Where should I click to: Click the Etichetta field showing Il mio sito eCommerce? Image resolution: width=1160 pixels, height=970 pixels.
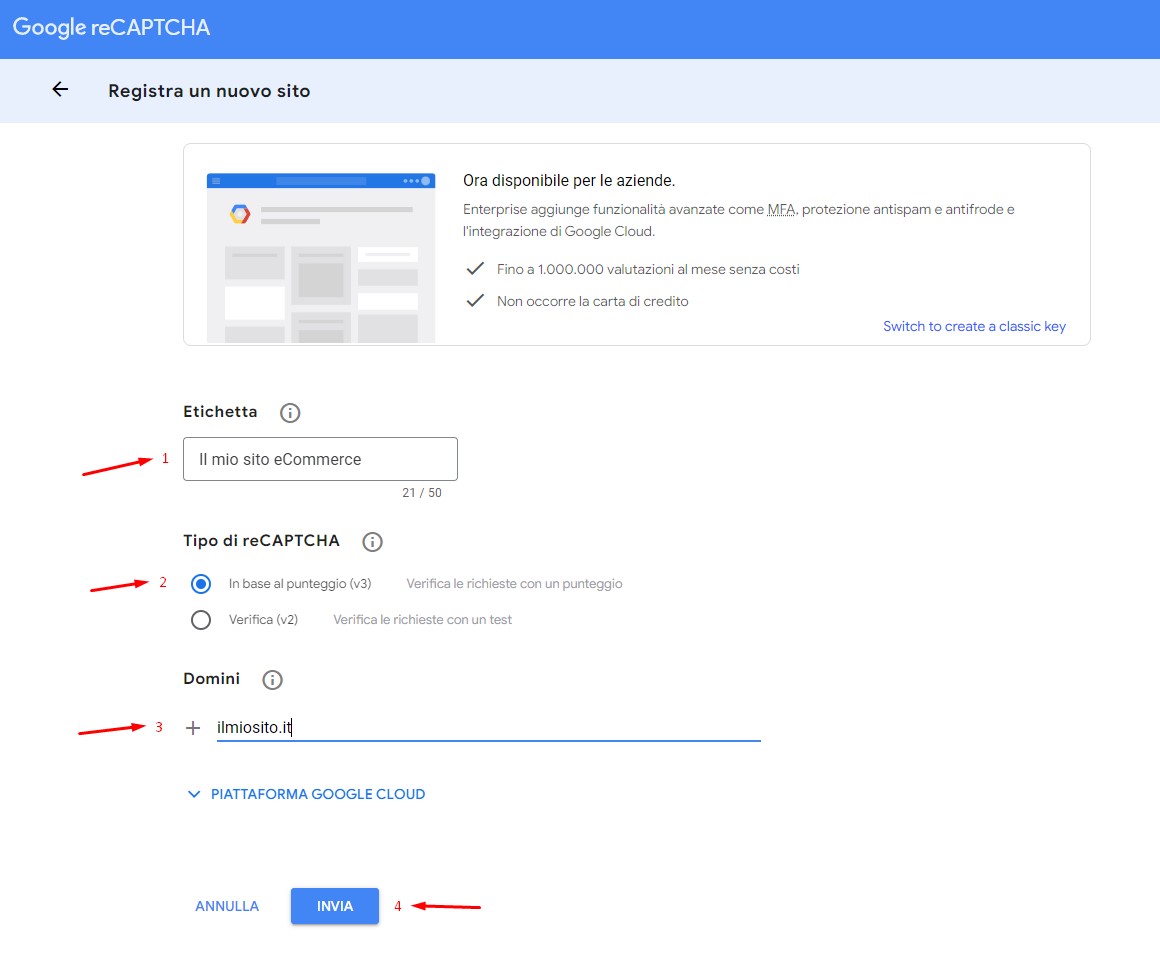click(x=319, y=459)
